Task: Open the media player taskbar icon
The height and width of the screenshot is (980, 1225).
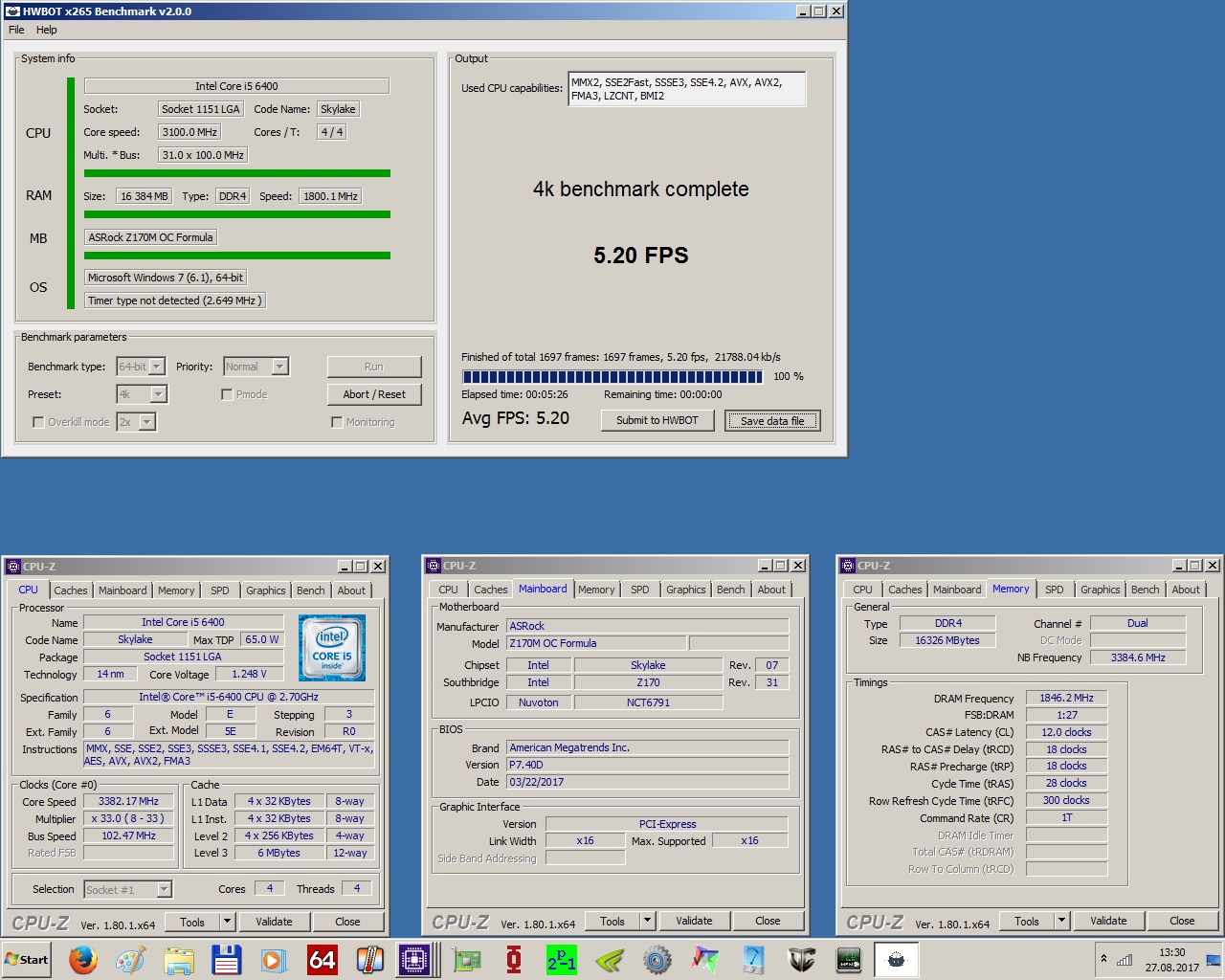Action: coord(275,959)
